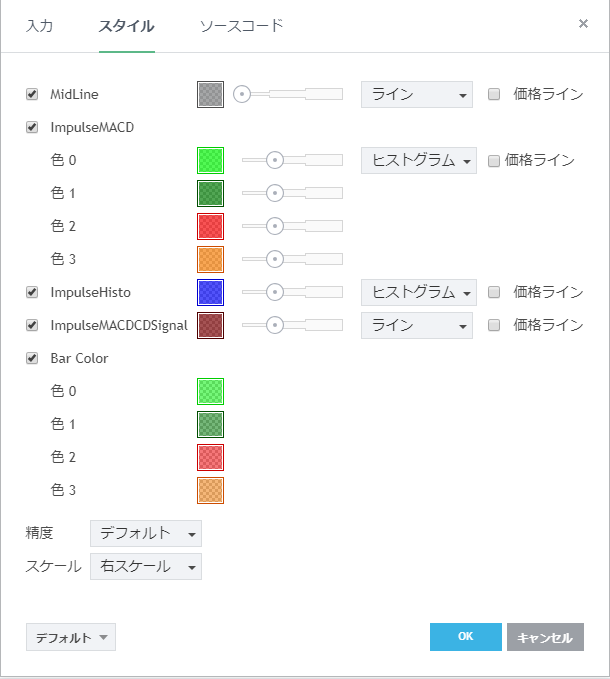The image size is (610, 679).
Task: Open the MidLine ライン style dropdown
Action: [416, 95]
